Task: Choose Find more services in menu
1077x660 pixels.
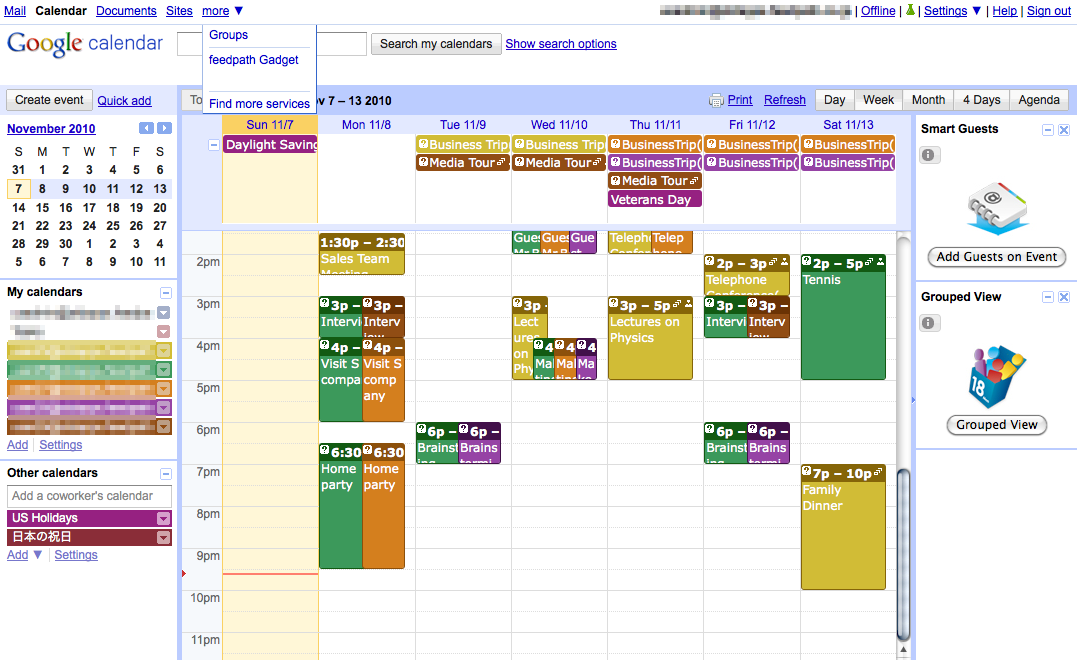Action: click(x=260, y=104)
